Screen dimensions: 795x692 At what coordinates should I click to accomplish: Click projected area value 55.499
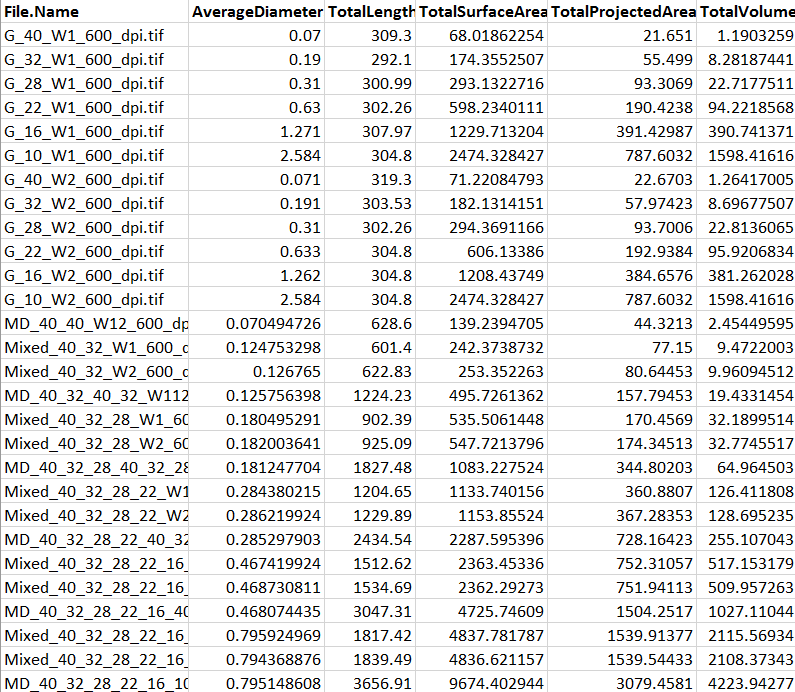coord(622,59)
